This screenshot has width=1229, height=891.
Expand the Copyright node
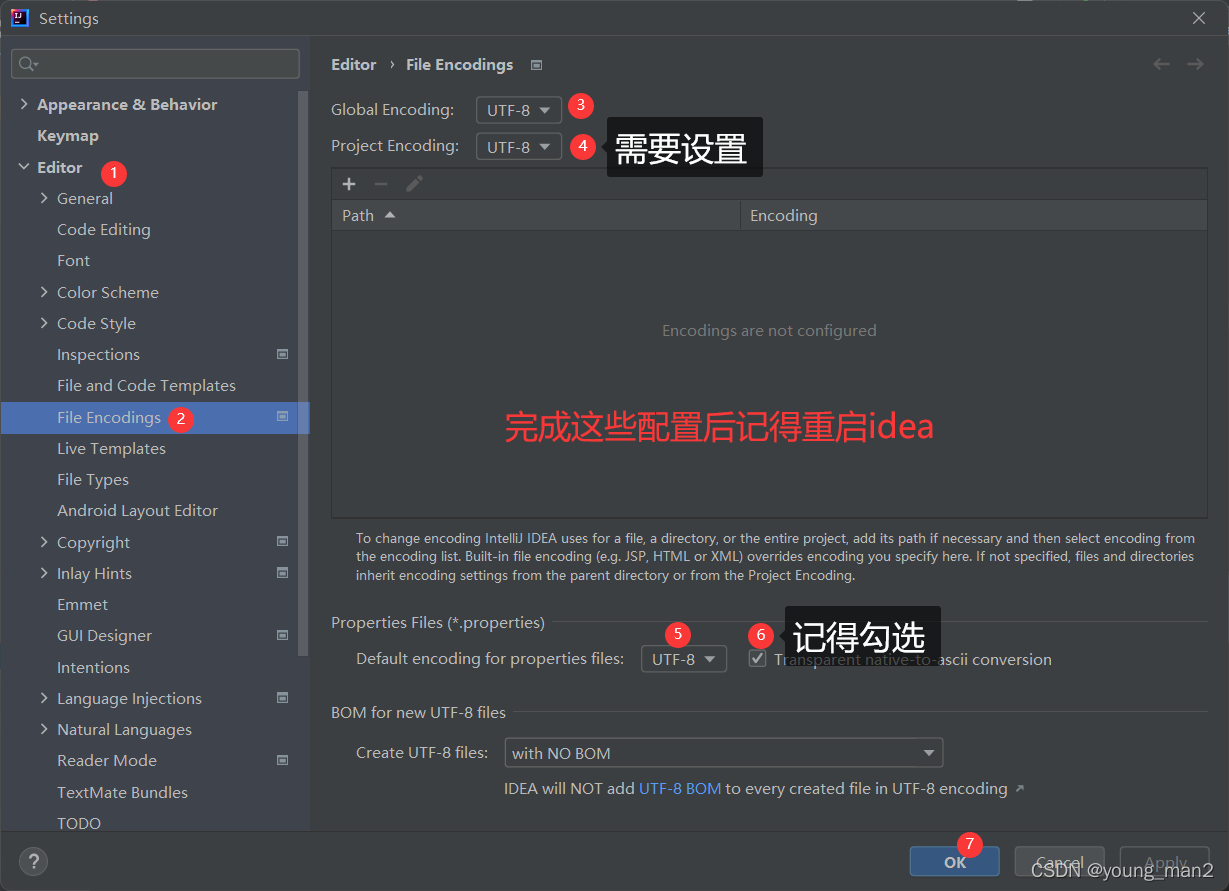(44, 542)
